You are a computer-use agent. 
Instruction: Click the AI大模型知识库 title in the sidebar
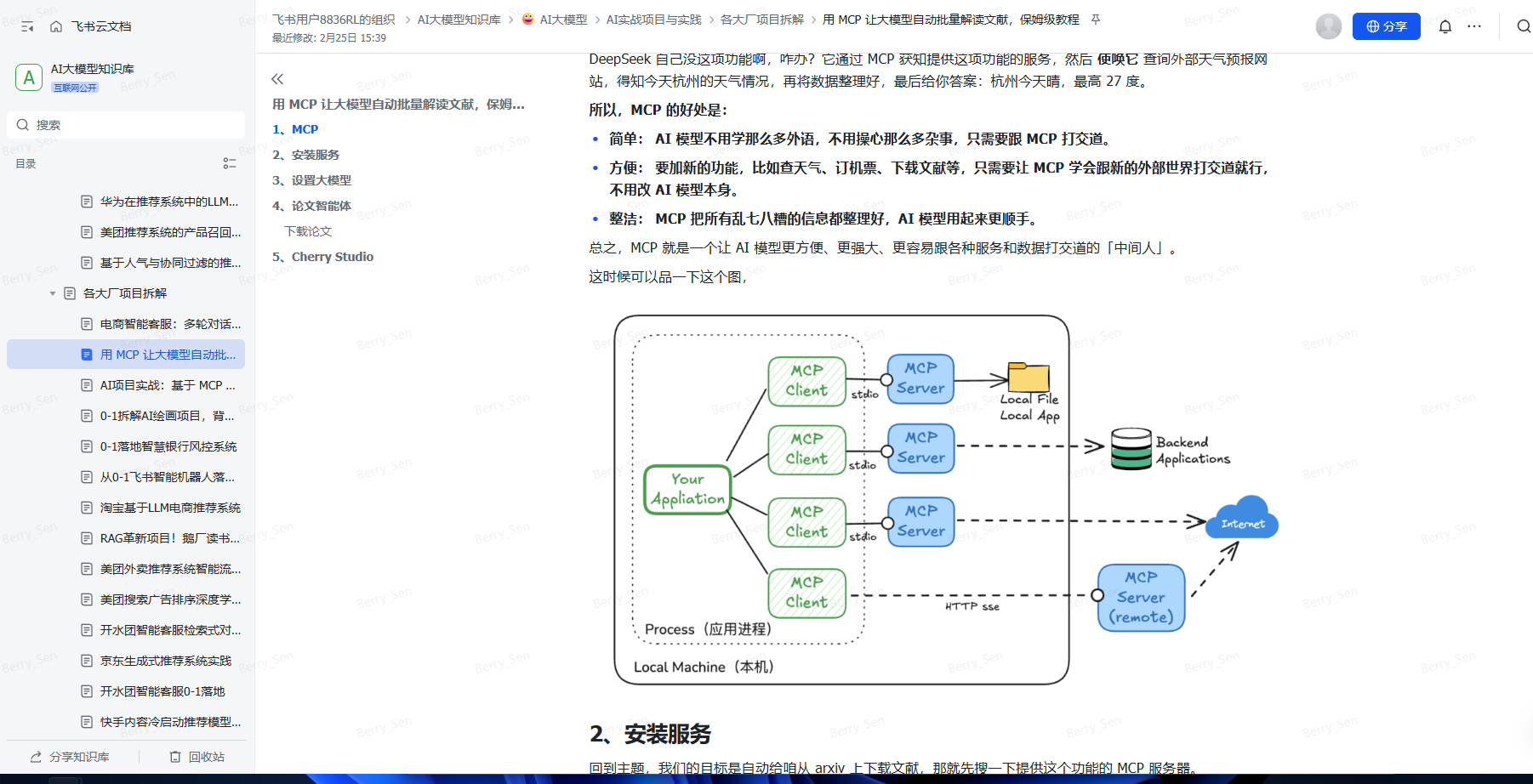tap(93, 69)
